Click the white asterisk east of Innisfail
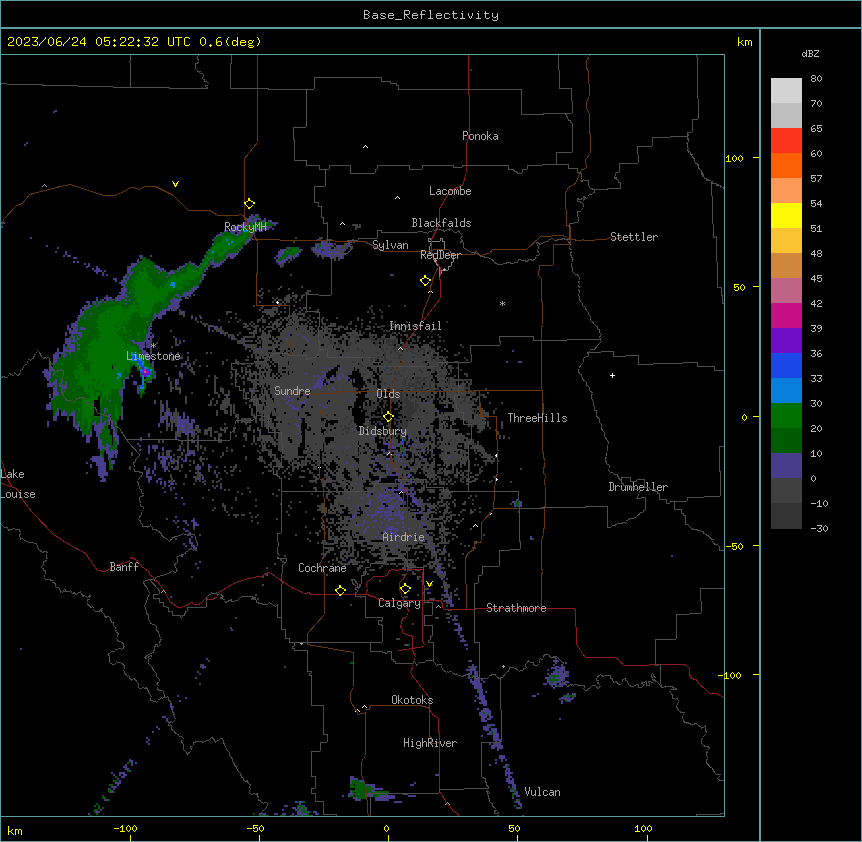The image size is (862, 842). [502, 303]
